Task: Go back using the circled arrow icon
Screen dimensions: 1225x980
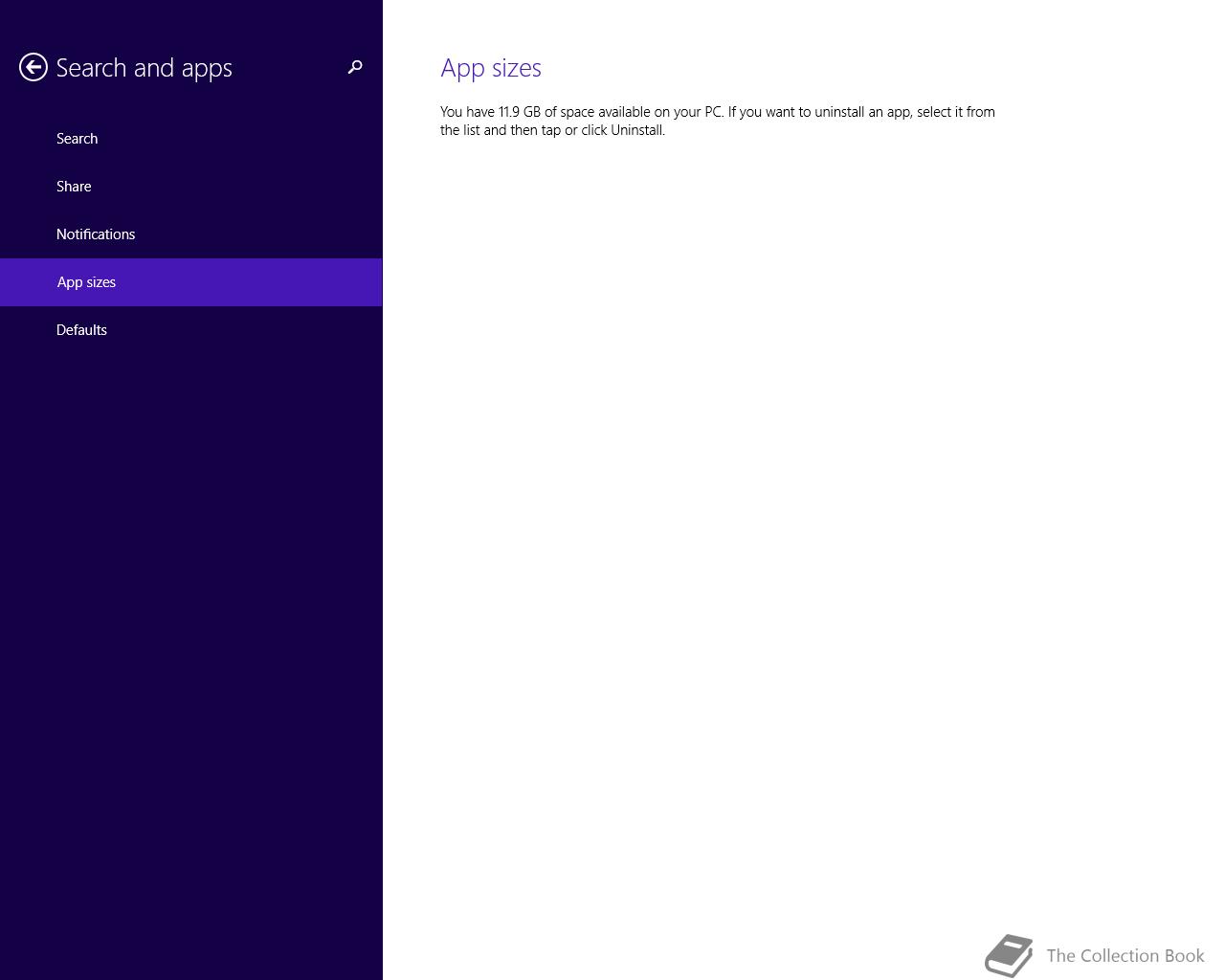Action: click(x=33, y=67)
